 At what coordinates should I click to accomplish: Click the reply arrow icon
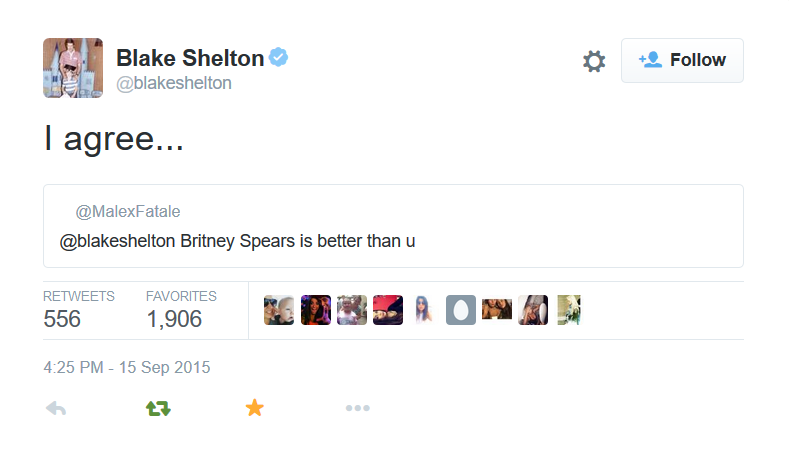56,408
